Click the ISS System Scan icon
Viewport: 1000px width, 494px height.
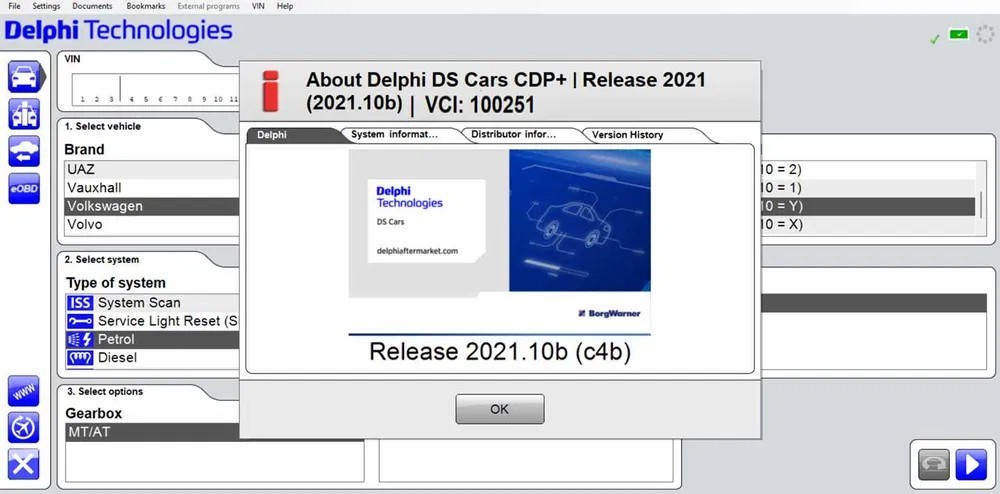pyautogui.click(x=80, y=303)
